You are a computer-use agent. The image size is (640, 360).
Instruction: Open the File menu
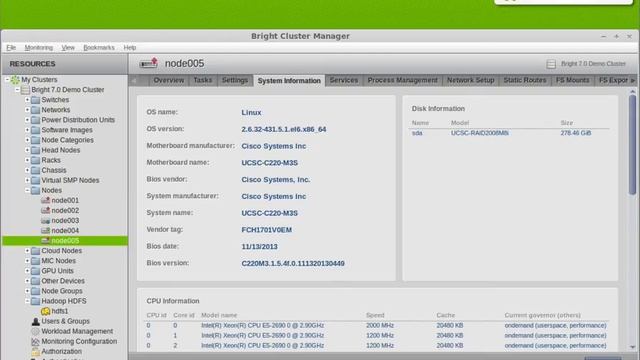click(x=11, y=48)
